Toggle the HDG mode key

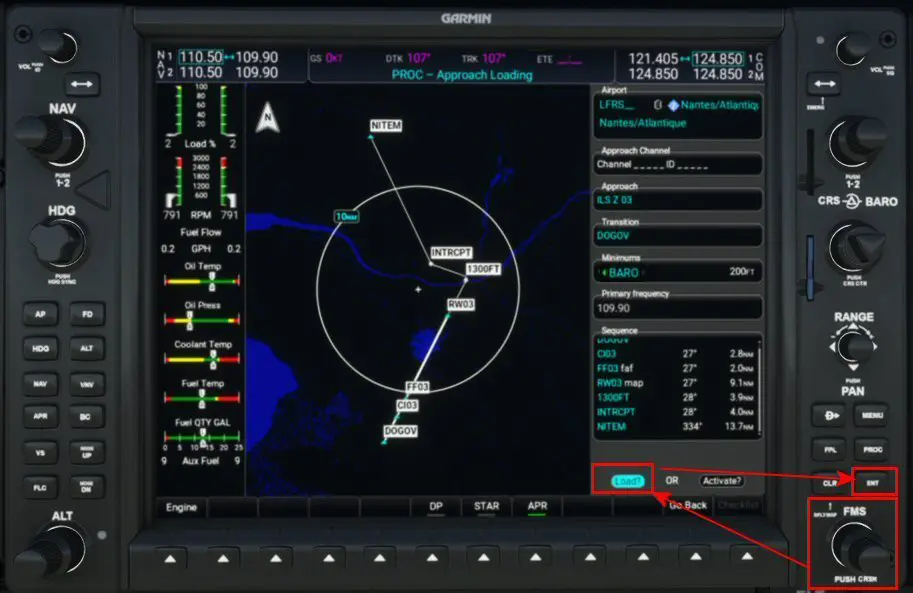click(x=40, y=348)
